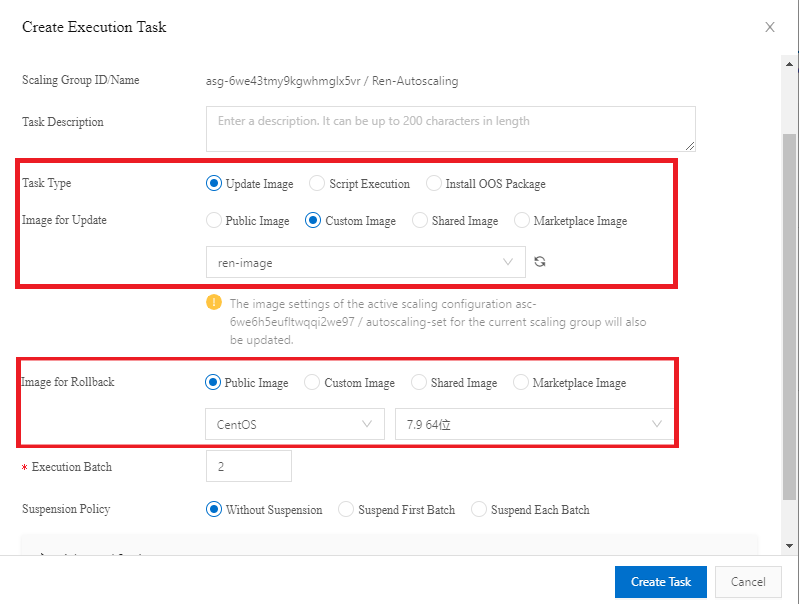Click the yellow warning info icon
This screenshot has height=604, width=799.
[x=213, y=302]
